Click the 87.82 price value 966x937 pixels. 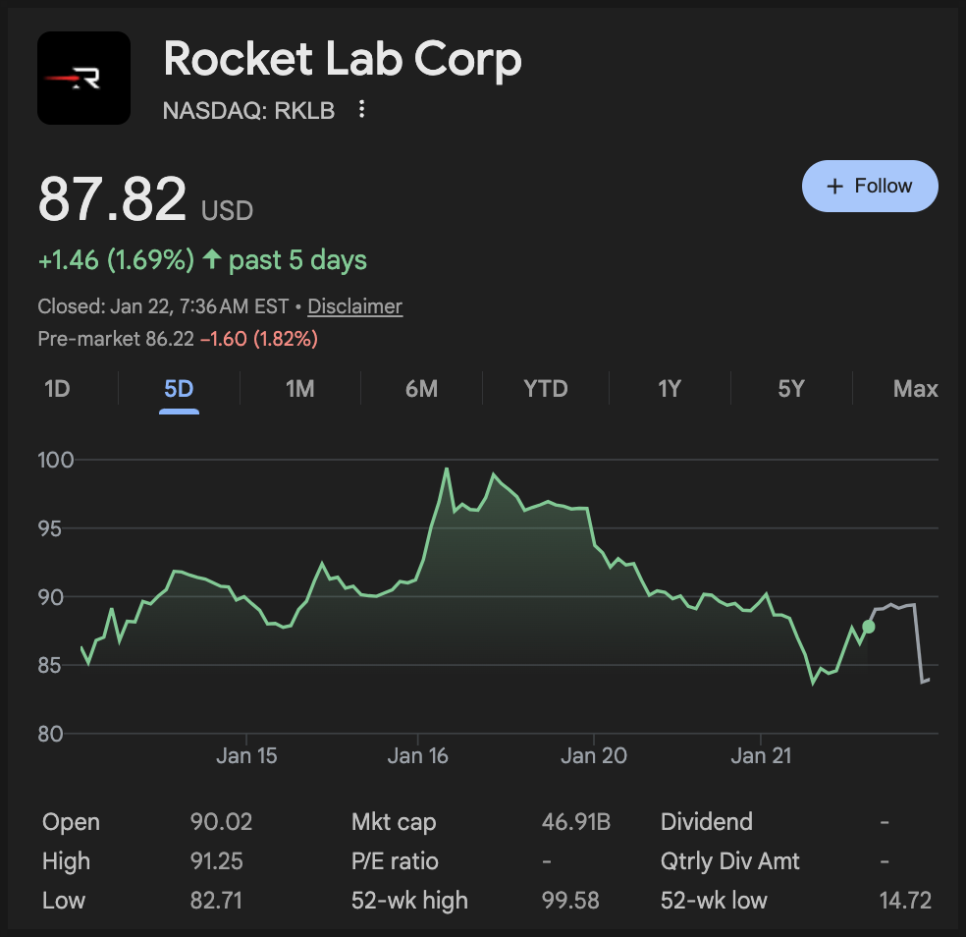(x=112, y=198)
